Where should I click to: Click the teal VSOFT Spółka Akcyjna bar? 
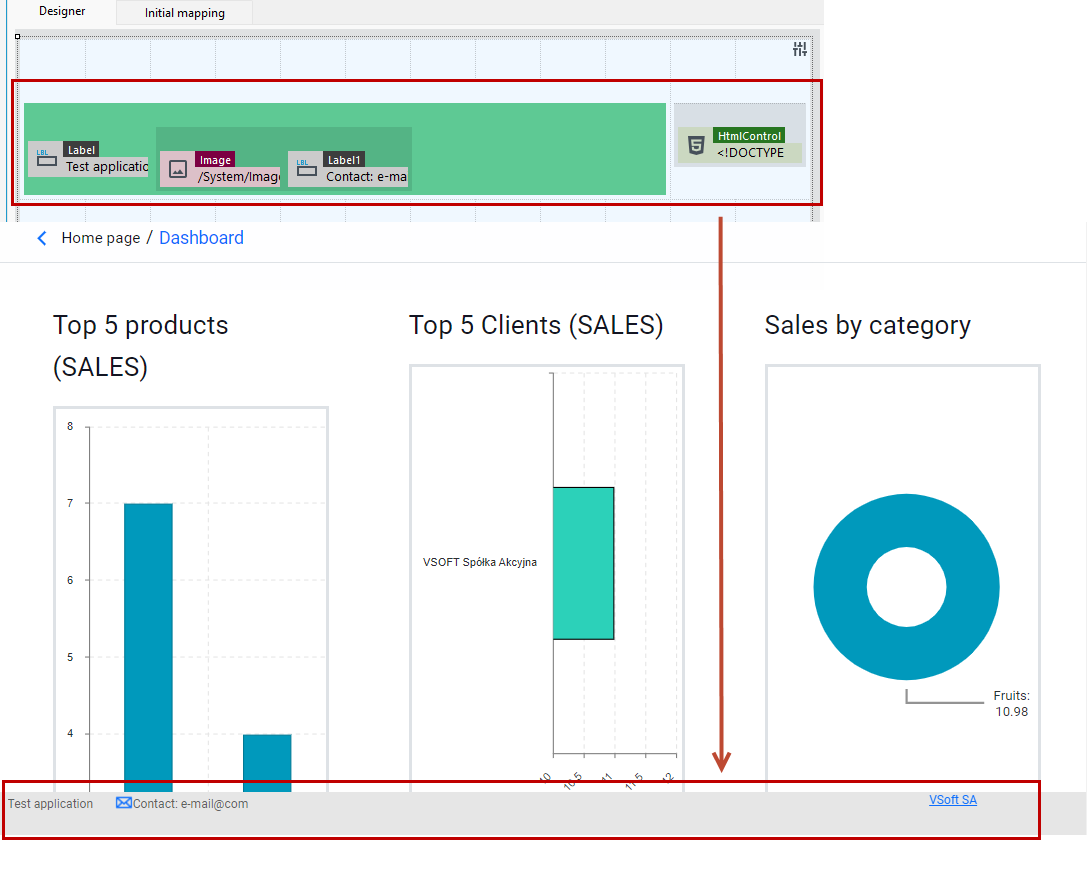pos(583,563)
